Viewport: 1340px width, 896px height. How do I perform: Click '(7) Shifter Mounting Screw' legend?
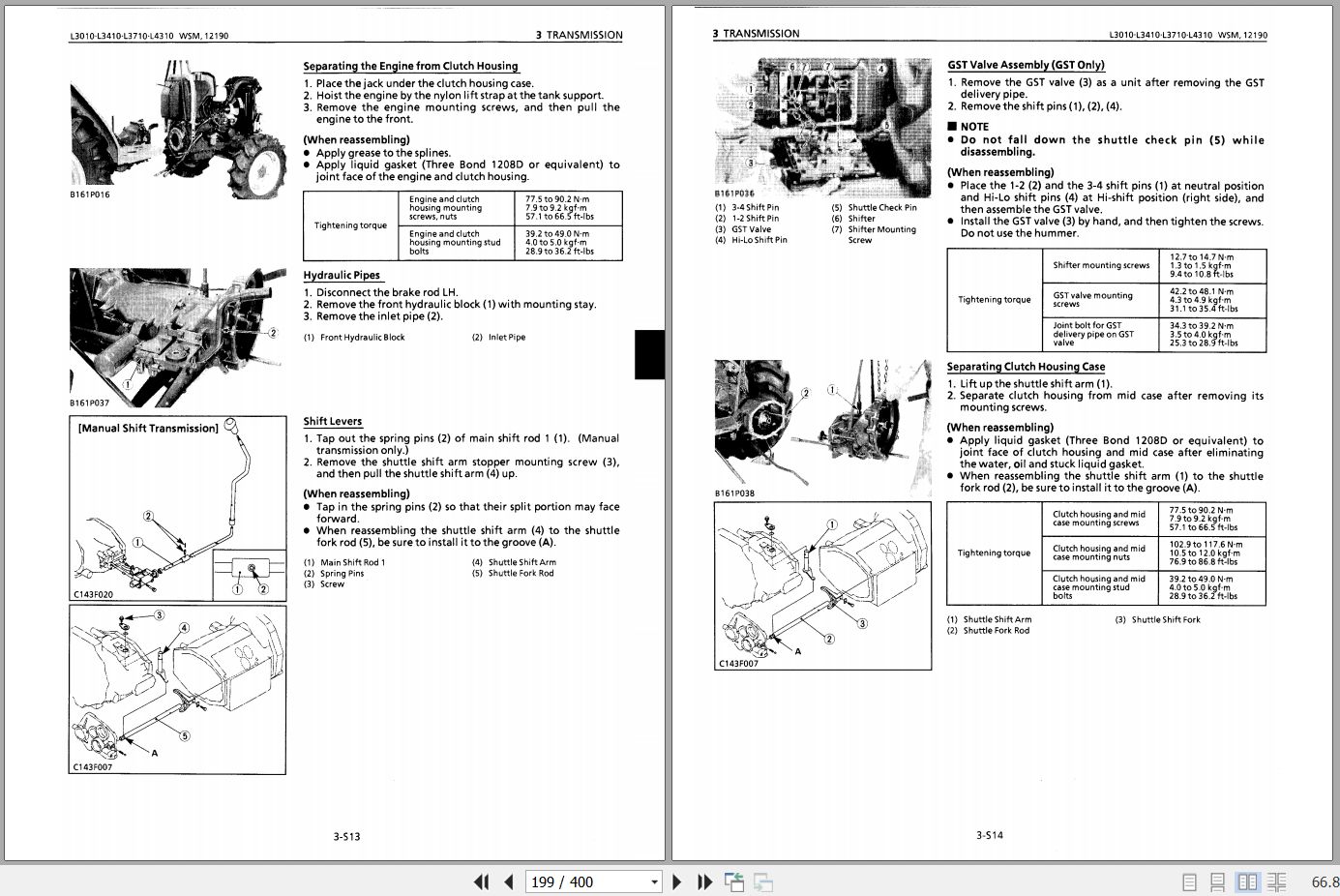(x=874, y=235)
